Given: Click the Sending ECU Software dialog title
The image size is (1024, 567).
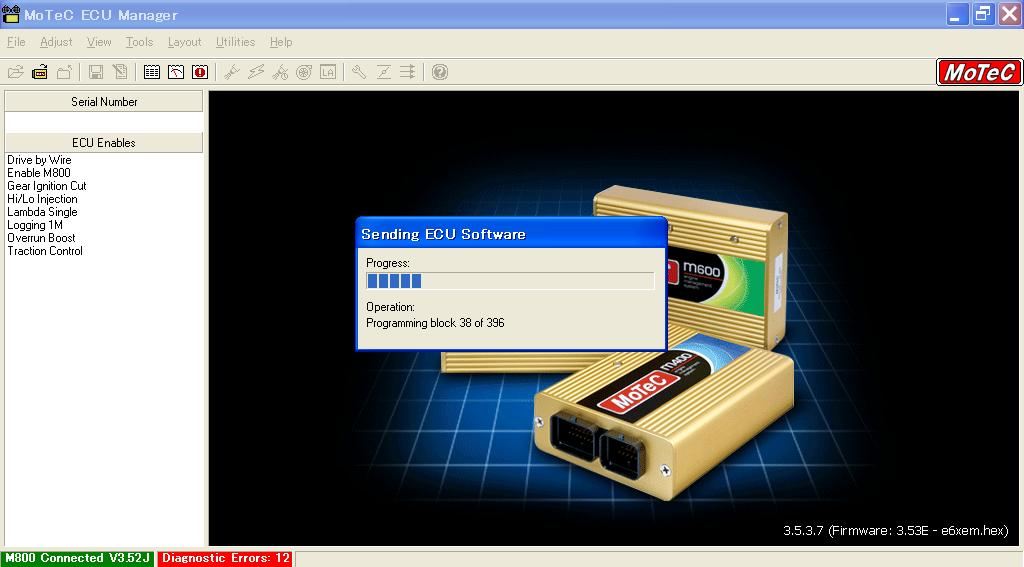Looking at the screenshot, I should [443, 234].
